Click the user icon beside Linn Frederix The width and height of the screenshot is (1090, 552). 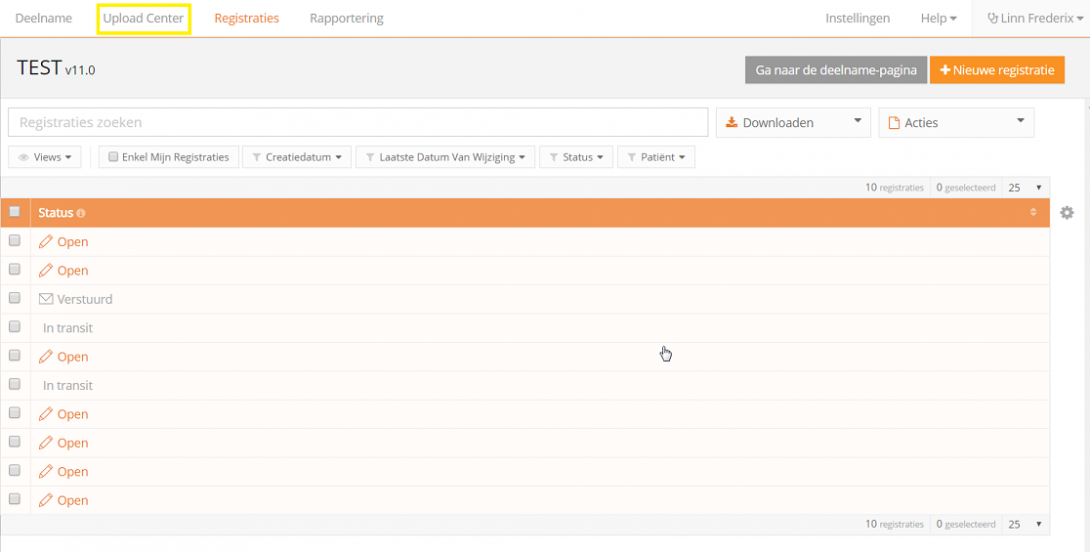coord(992,19)
